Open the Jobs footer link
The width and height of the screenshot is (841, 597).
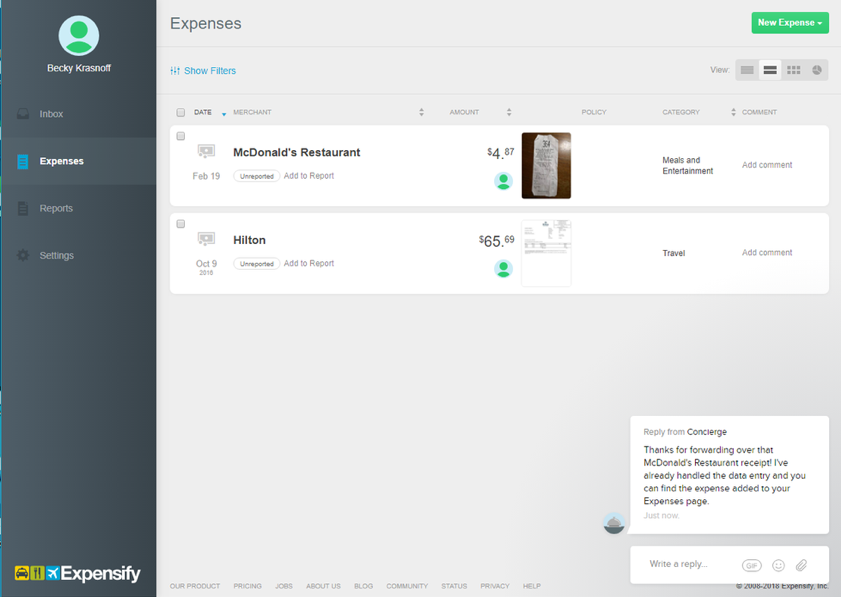pyautogui.click(x=284, y=586)
